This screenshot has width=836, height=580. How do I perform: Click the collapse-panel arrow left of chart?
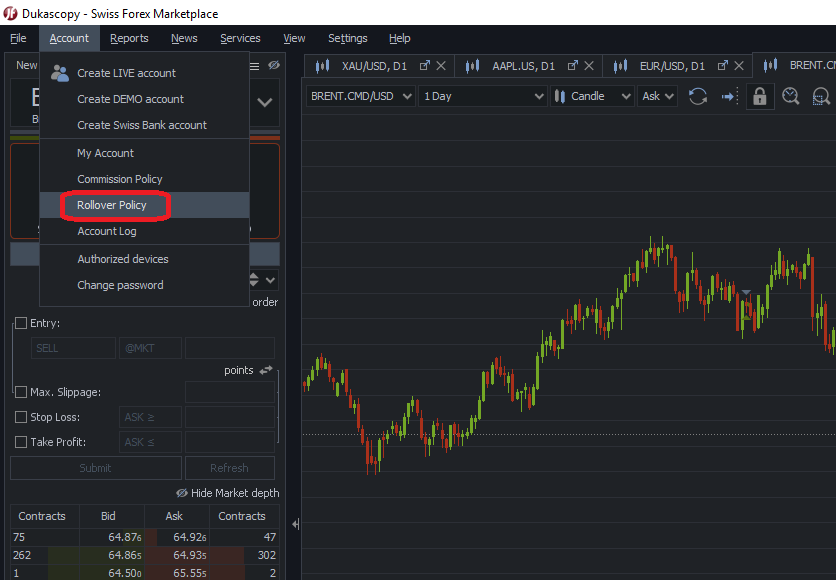click(295, 525)
